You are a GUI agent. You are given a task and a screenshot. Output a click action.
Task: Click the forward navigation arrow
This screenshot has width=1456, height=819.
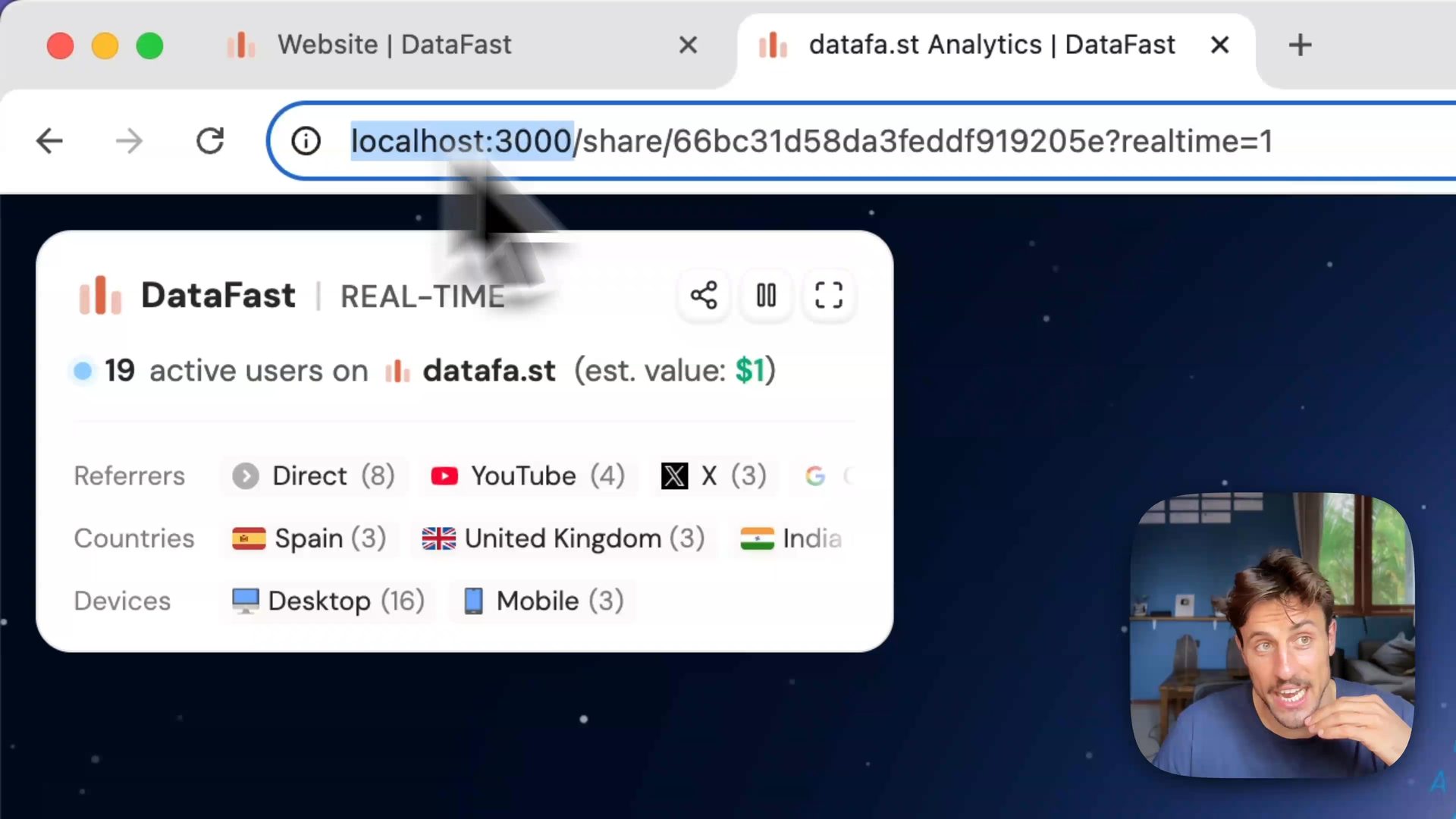pos(130,141)
